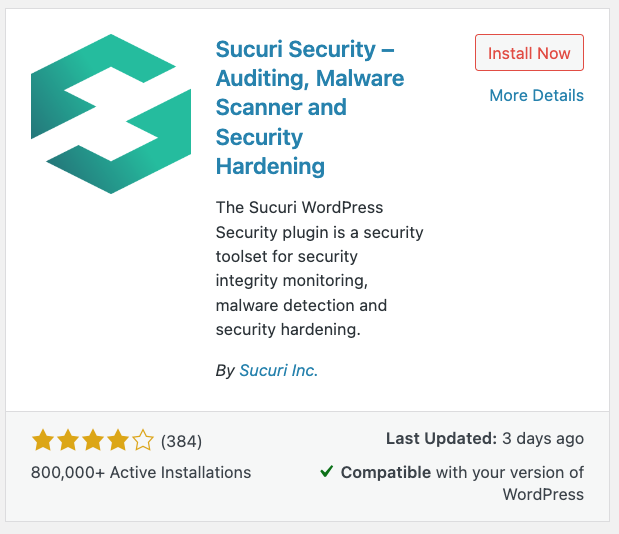
Task: Open the Sucuri Security plugin title link
Action: tap(310, 107)
